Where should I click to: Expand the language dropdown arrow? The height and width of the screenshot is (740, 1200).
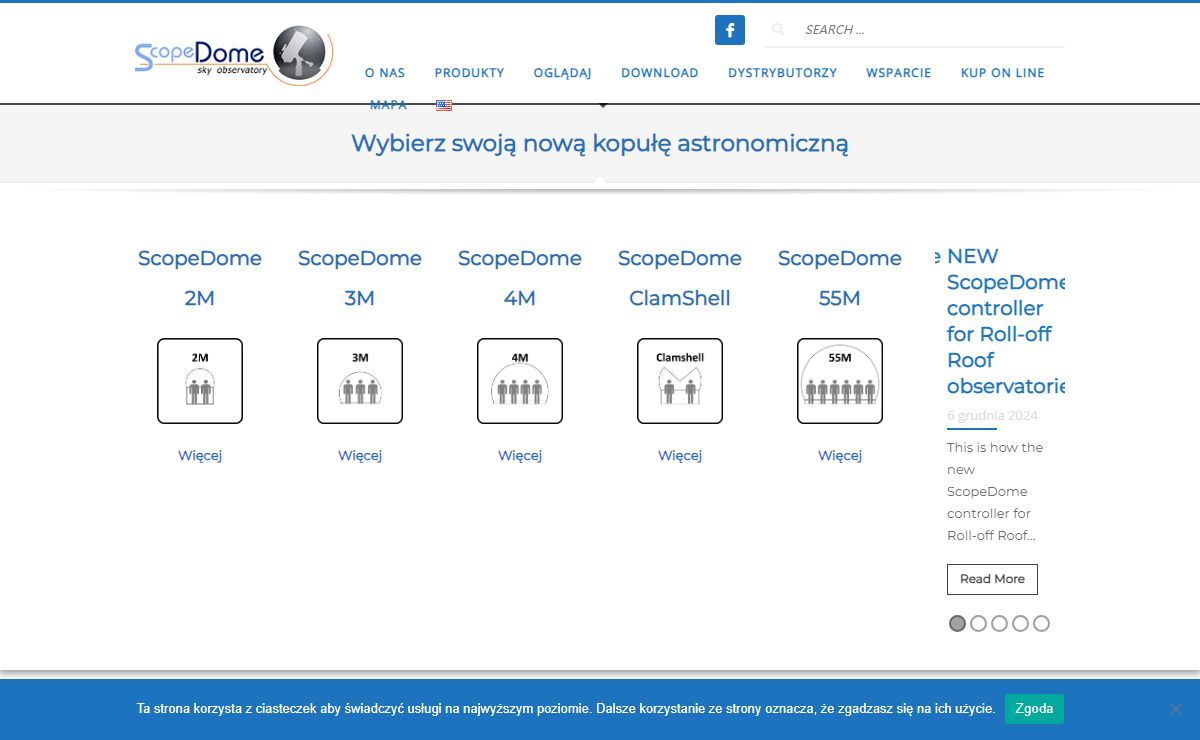click(x=603, y=105)
